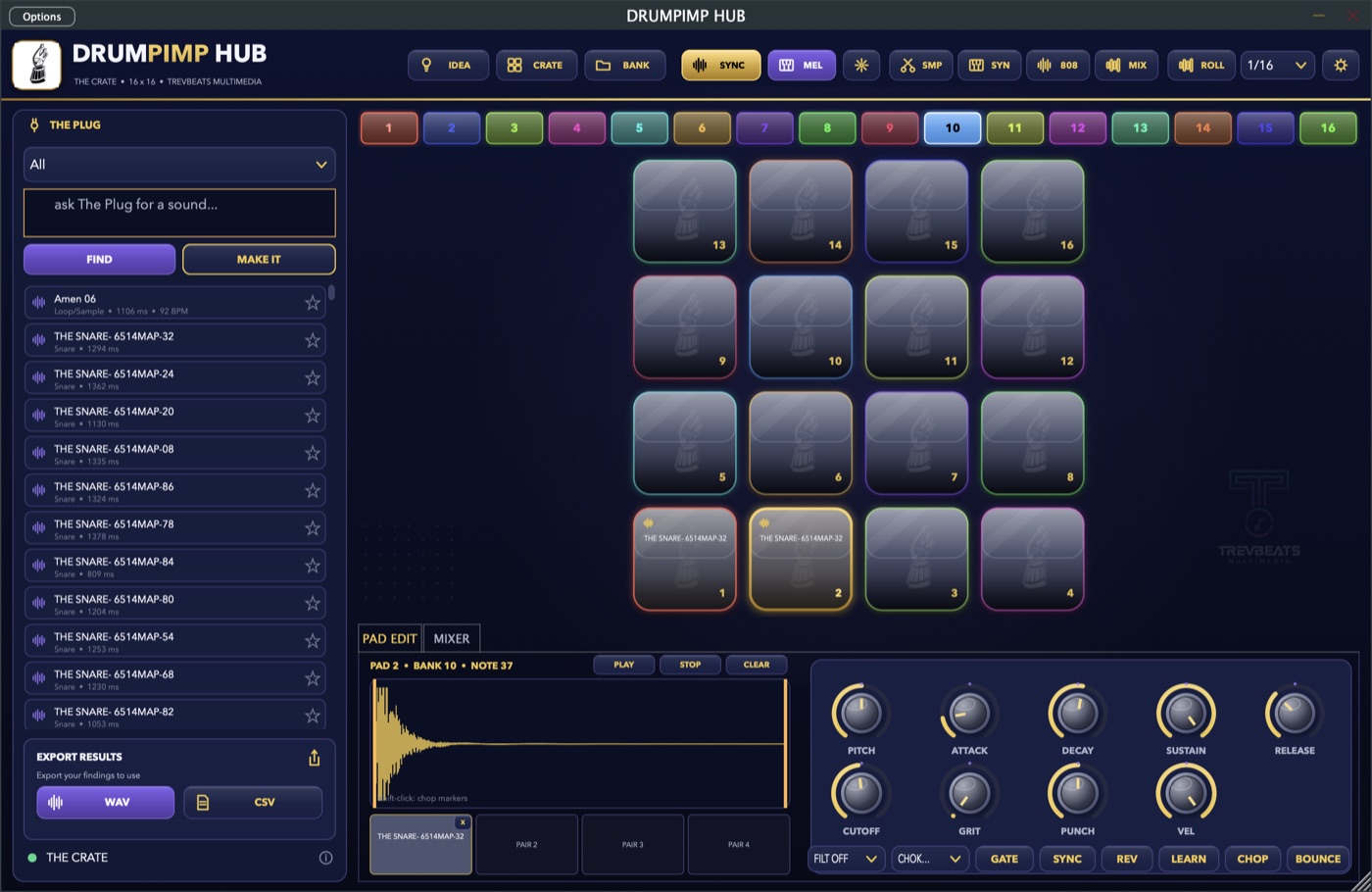Favorite THE SNARE- 6514MAP-80 star
Image resolution: width=1372 pixels, height=892 pixels.
[x=313, y=604]
